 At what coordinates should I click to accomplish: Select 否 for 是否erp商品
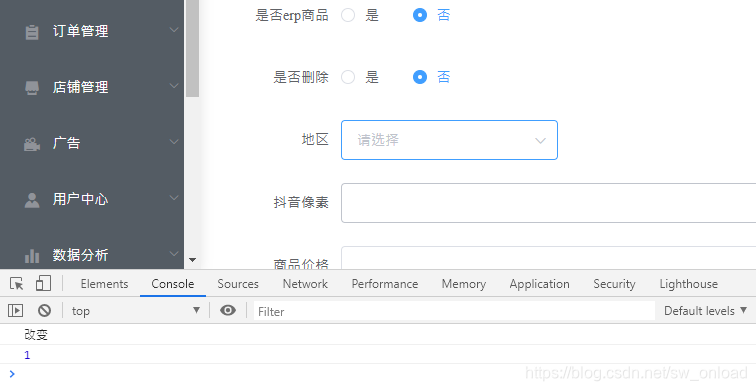tap(420, 15)
